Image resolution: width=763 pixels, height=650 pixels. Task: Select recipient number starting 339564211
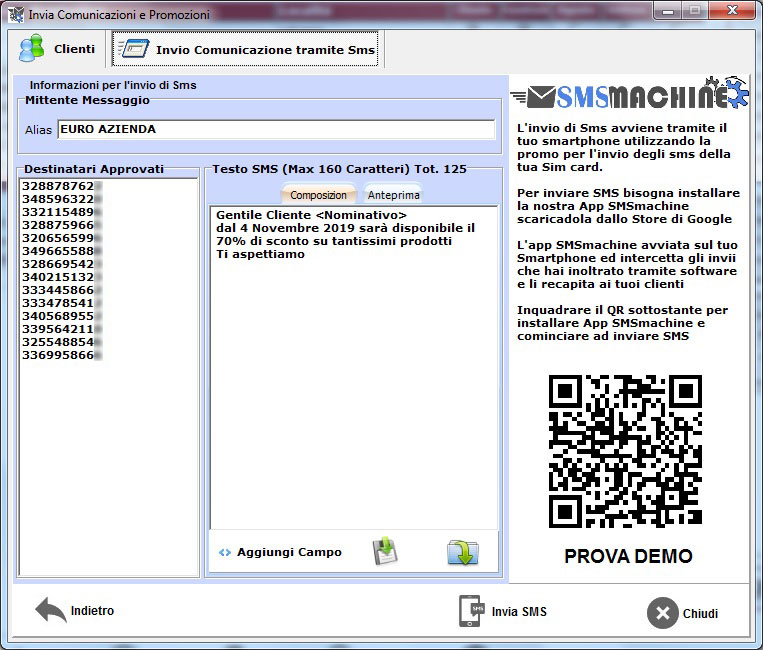coord(62,329)
